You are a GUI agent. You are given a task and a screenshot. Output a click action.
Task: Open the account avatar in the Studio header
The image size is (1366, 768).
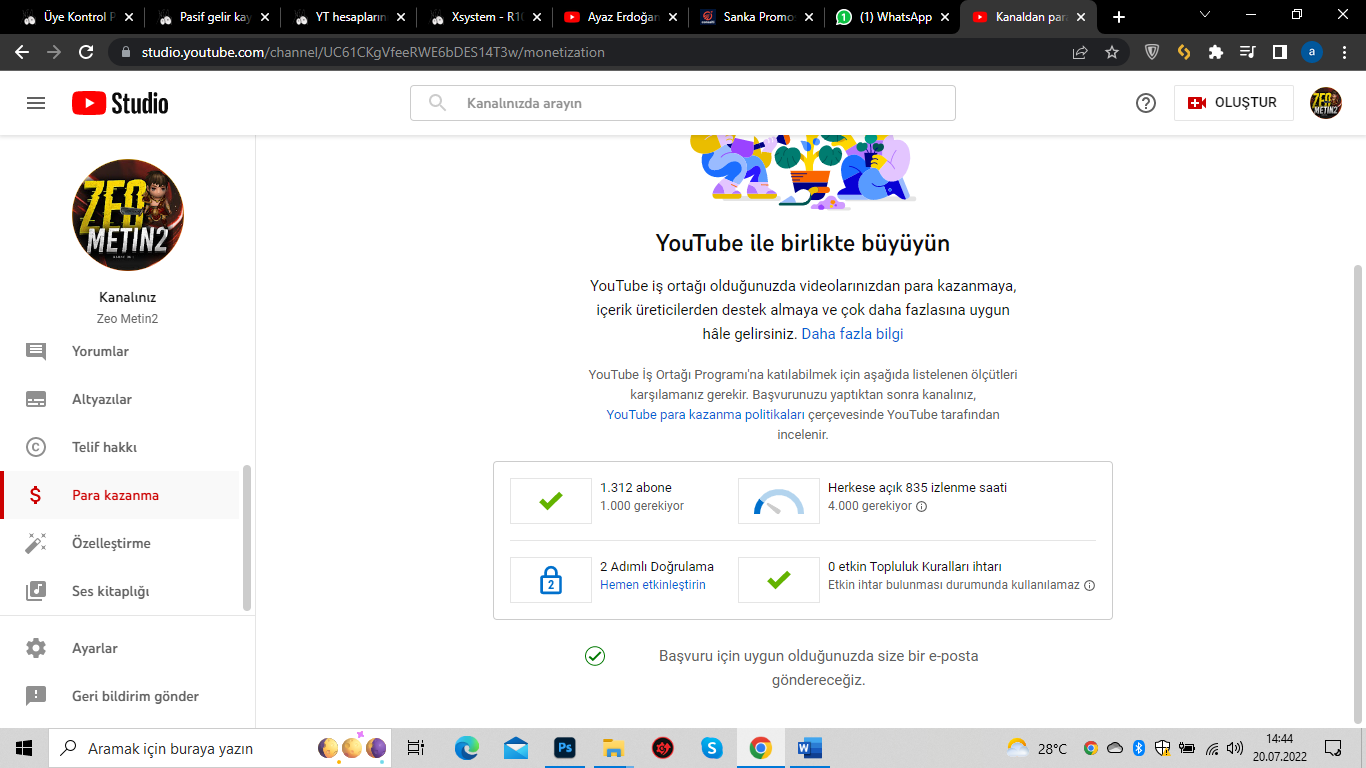click(x=1326, y=103)
